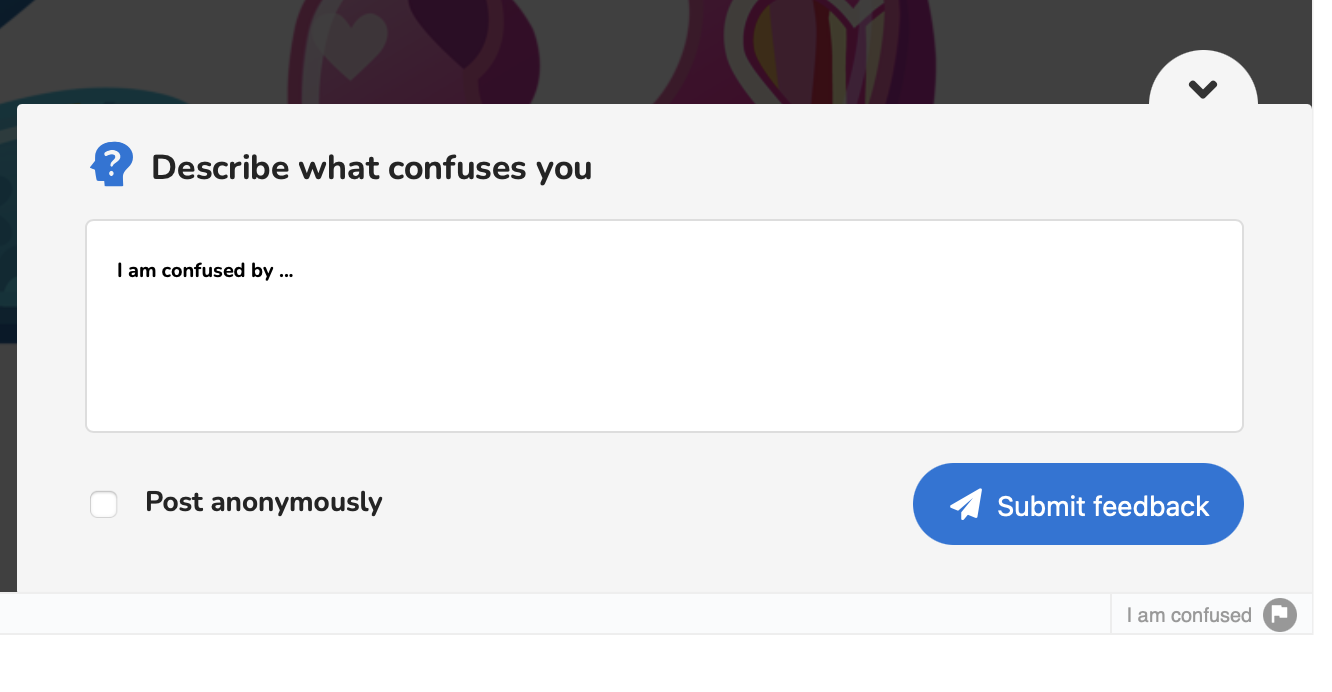Click the paper plane icon on Submit feedback
The height and width of the screenshot is (692, 1332).
click(x=966, y=505)
